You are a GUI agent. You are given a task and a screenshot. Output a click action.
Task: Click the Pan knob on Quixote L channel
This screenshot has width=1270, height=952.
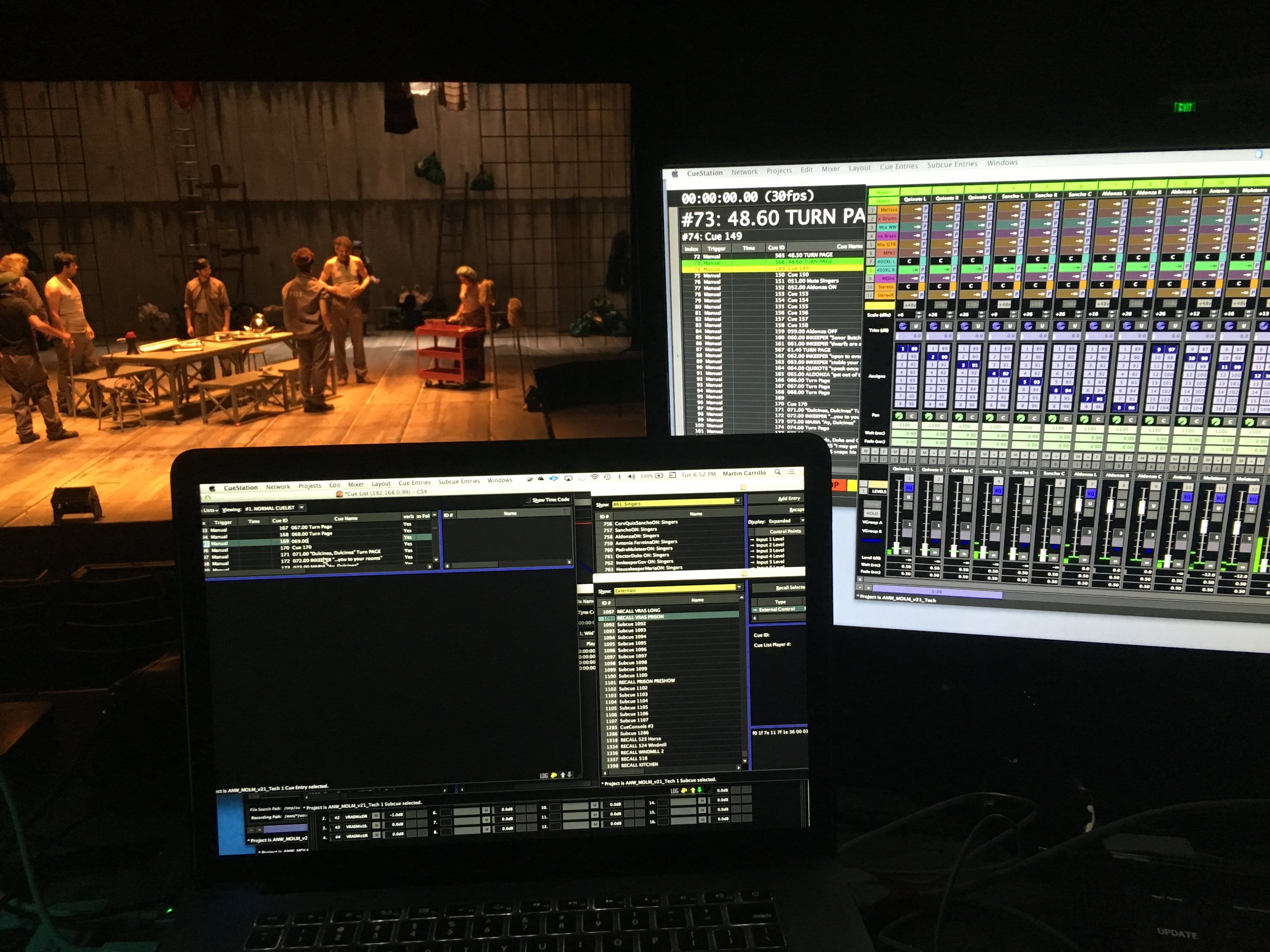[x=898, y=416]
